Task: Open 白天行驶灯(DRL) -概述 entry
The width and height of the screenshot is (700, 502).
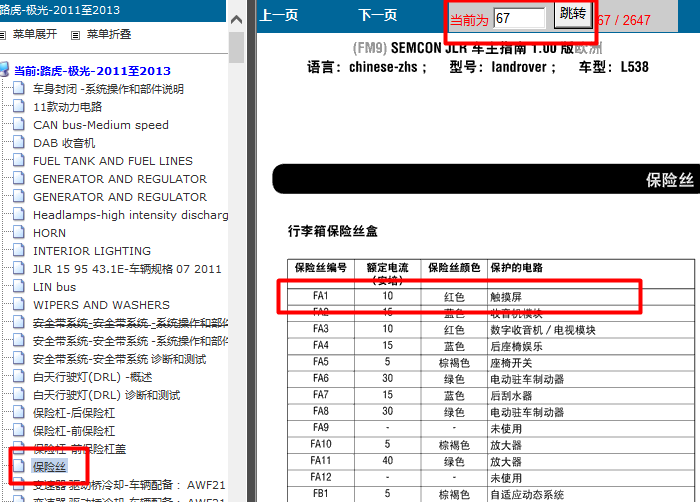Action: [92, 377]
